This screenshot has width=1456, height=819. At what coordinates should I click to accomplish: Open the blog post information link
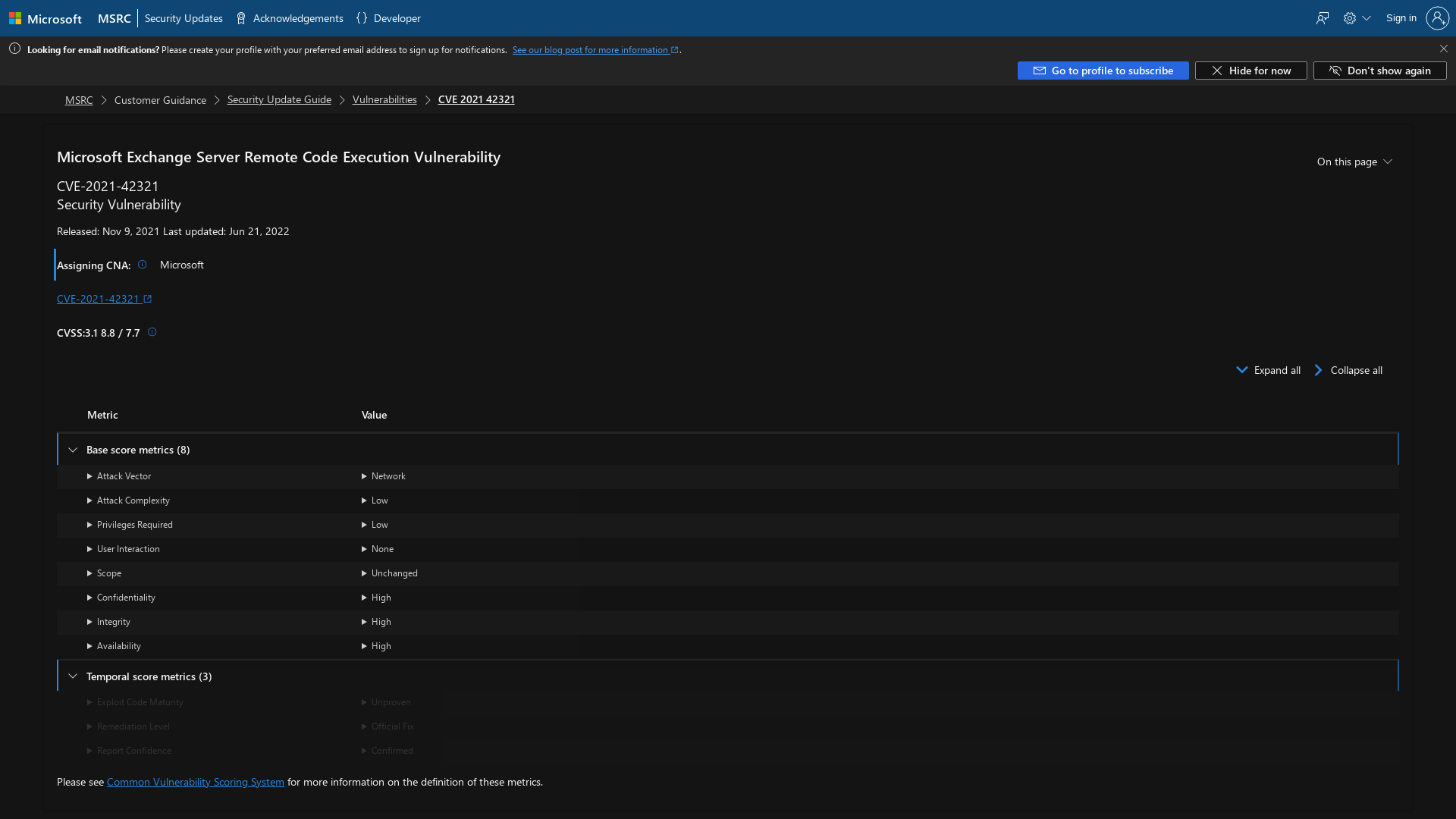click(x=595, y=50)
